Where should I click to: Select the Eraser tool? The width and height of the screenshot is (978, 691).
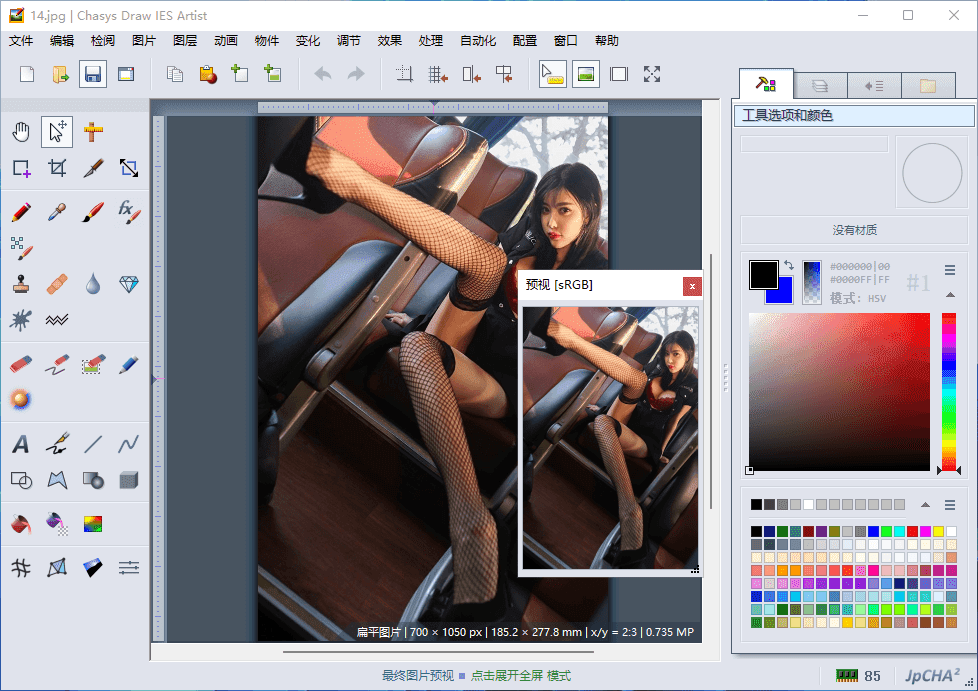pos(21,362)
